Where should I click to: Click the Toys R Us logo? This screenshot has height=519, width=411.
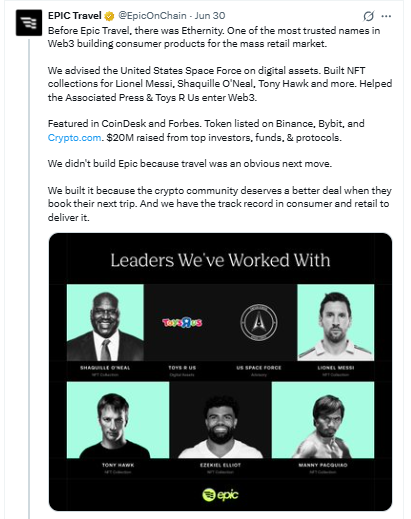pyautogui.click(x=182, y=323)
